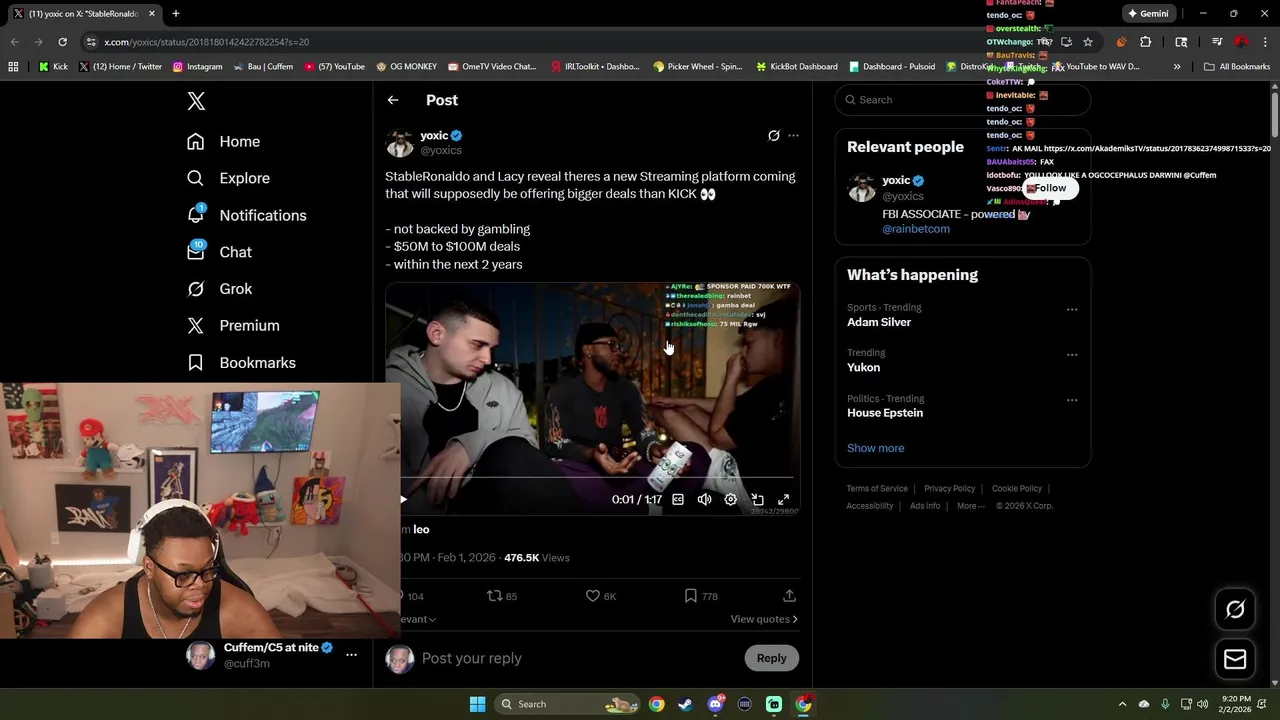Viewport: 1280px width, 720px height.
Task: Share the post using the share icon
Action: 789,596
